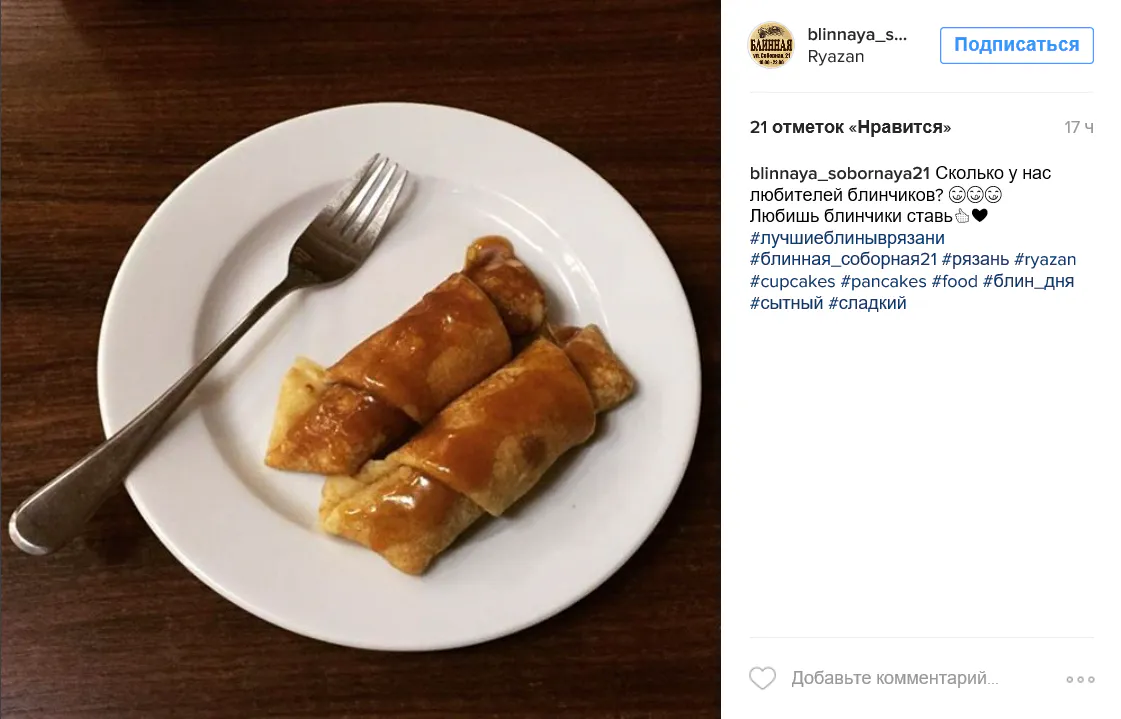This screenshot has height=719, width=1121.
Task: Like the post with the heart icon
Action: tap(762, 678)
